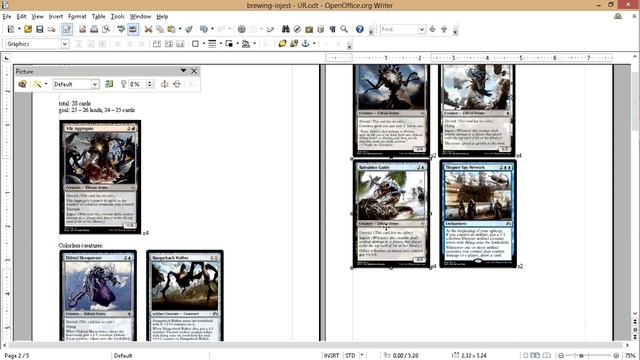
Task: Click the Paste icon
Action: coord(171,29)
